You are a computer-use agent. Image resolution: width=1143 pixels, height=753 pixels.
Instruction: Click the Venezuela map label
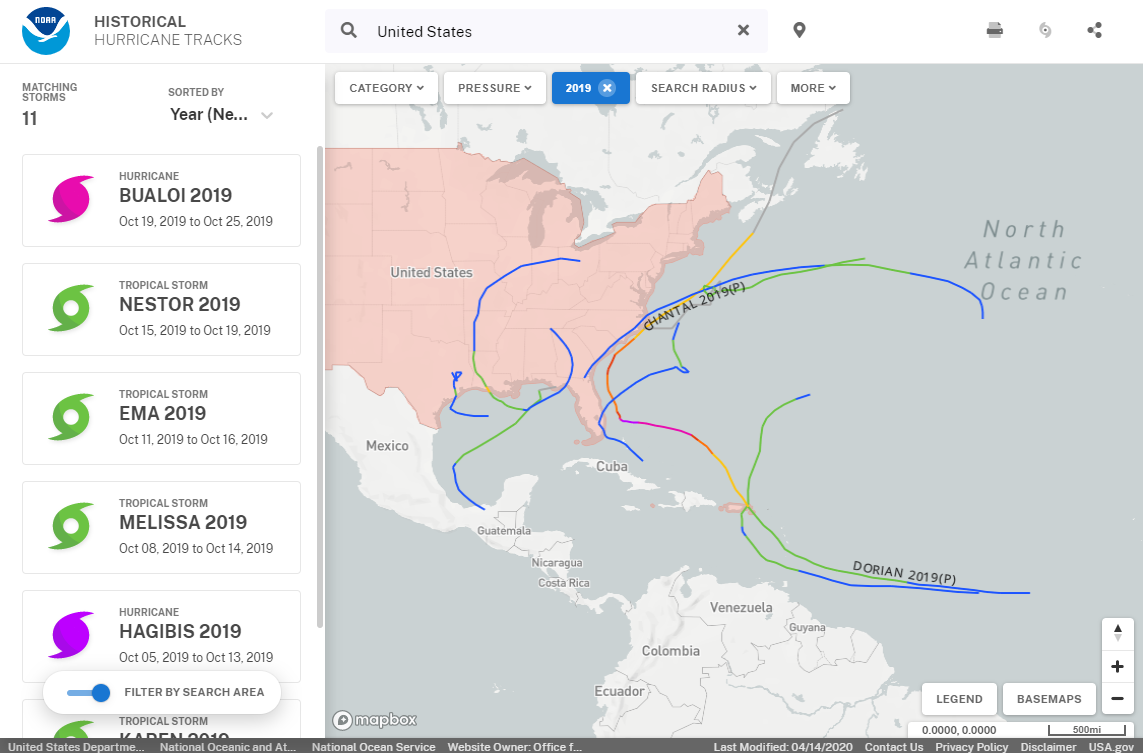point(741,607)
